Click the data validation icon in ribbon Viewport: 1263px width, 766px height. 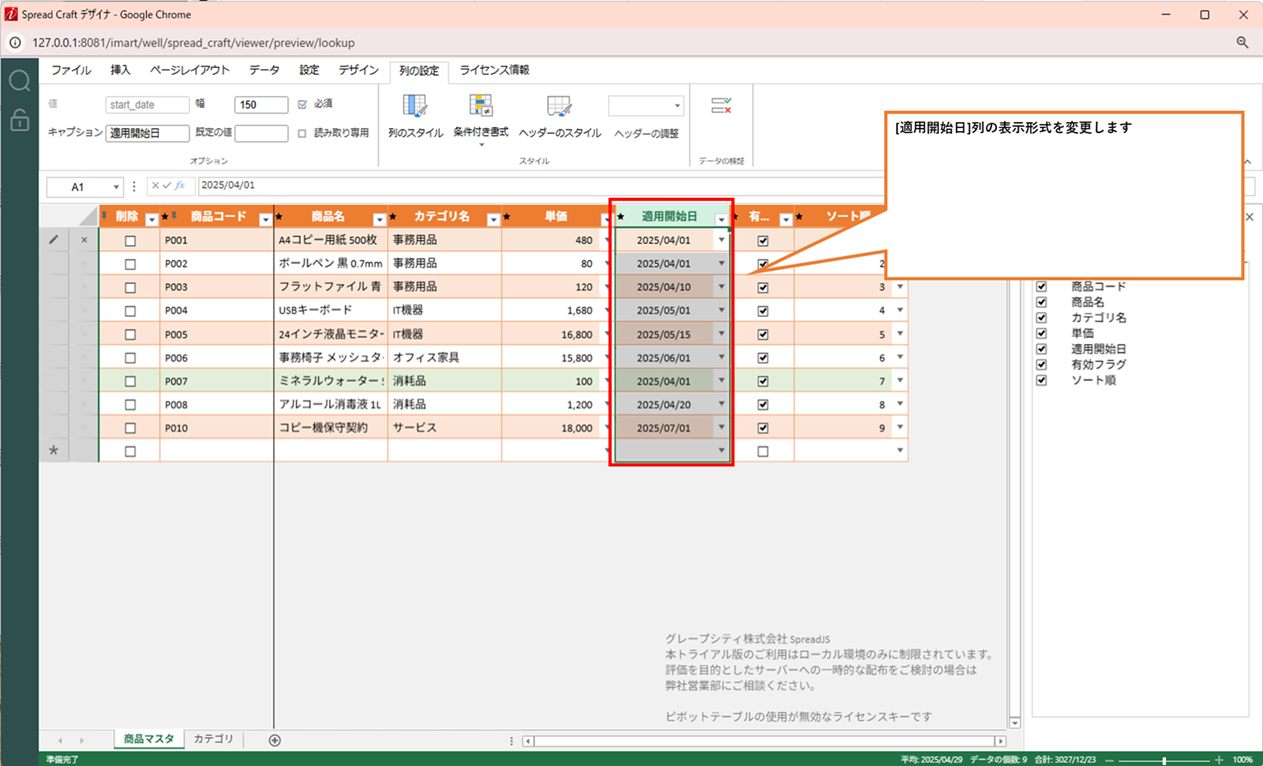tap(721, 106)
